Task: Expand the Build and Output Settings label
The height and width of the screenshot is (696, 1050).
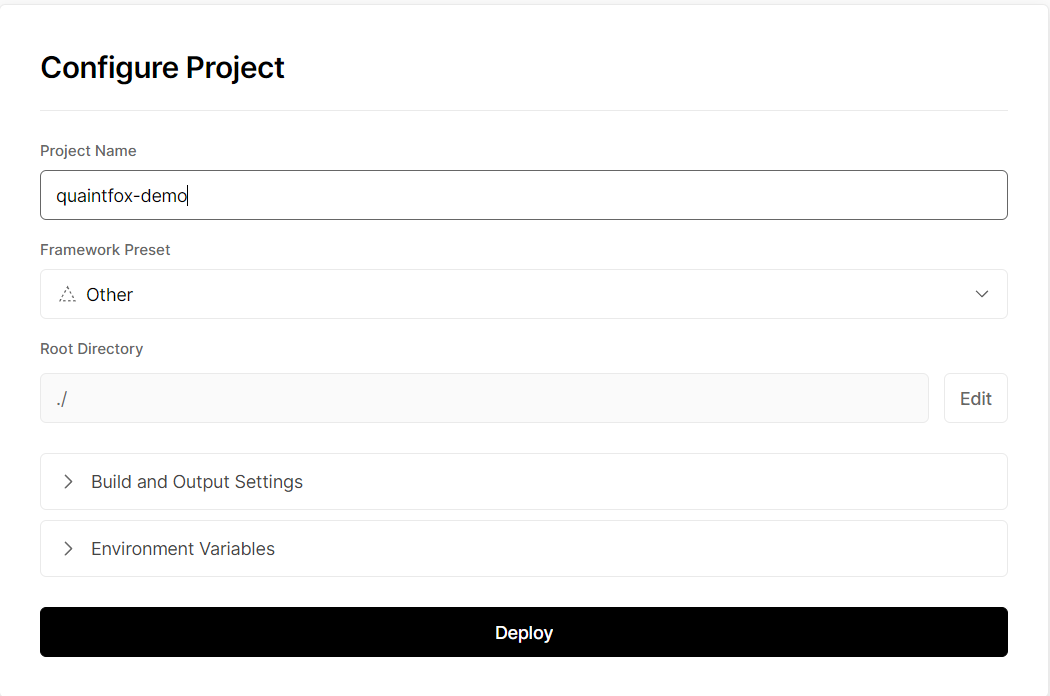Action: [197, 482]
